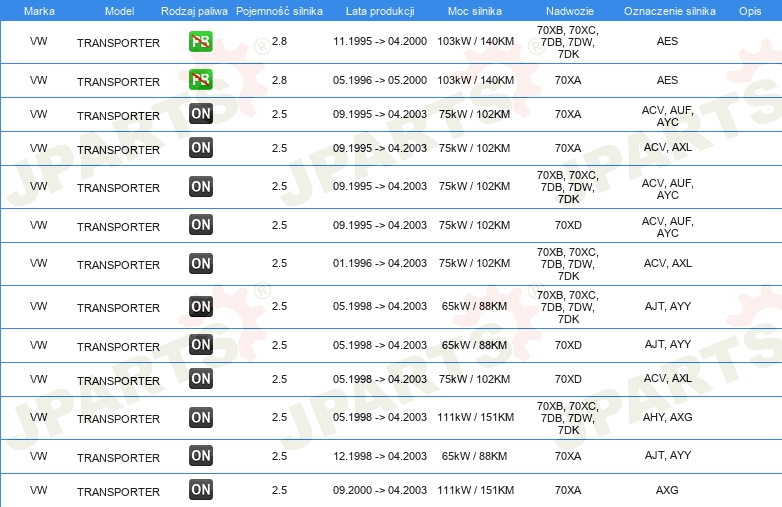The image size is (782, 507).
Task: Click 65kW / 88KM in the 12.1998 row
Action: pos(474,456)
